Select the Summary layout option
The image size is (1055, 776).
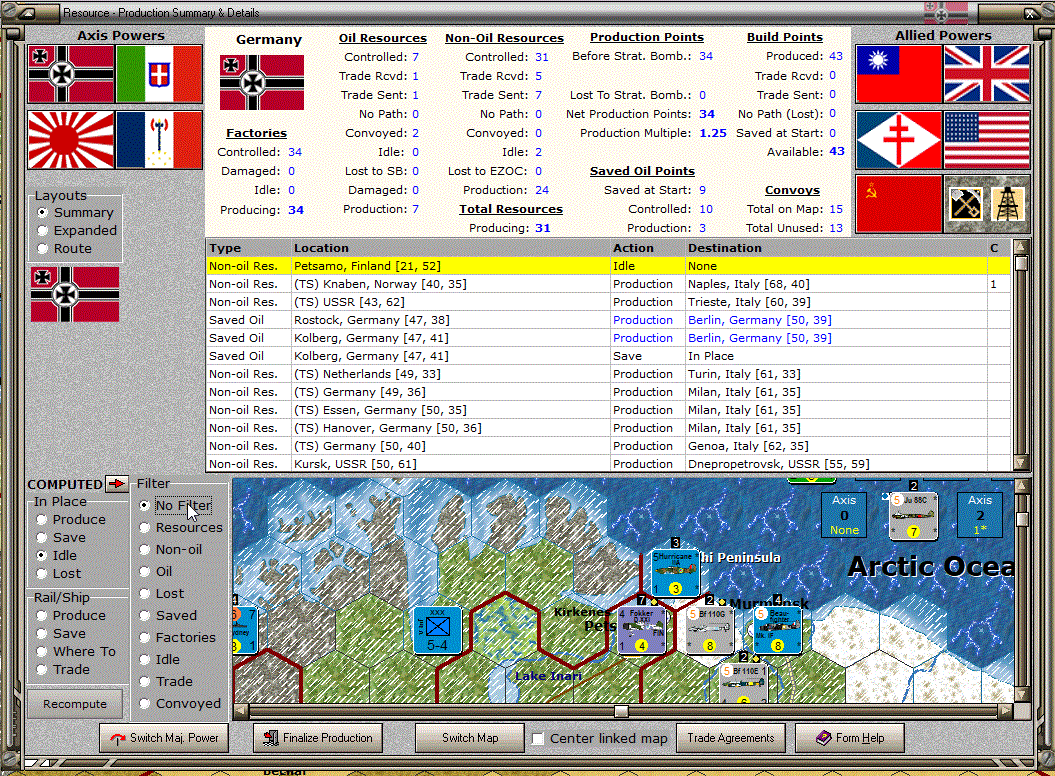tap(75, 213)
